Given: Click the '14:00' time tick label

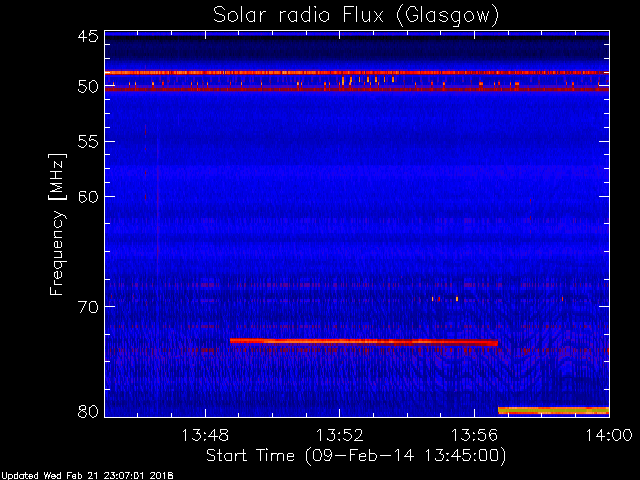Looking at the screenshot, I should 609,436.
